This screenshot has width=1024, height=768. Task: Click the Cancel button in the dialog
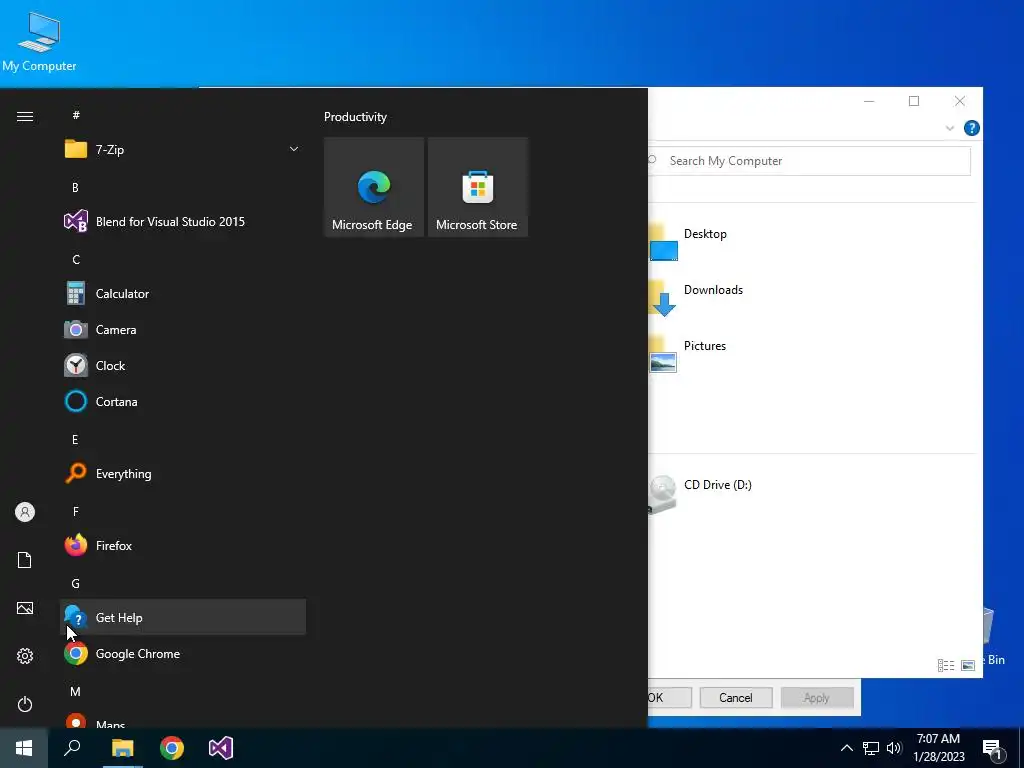pyautogui.click(x=736, y=697)
